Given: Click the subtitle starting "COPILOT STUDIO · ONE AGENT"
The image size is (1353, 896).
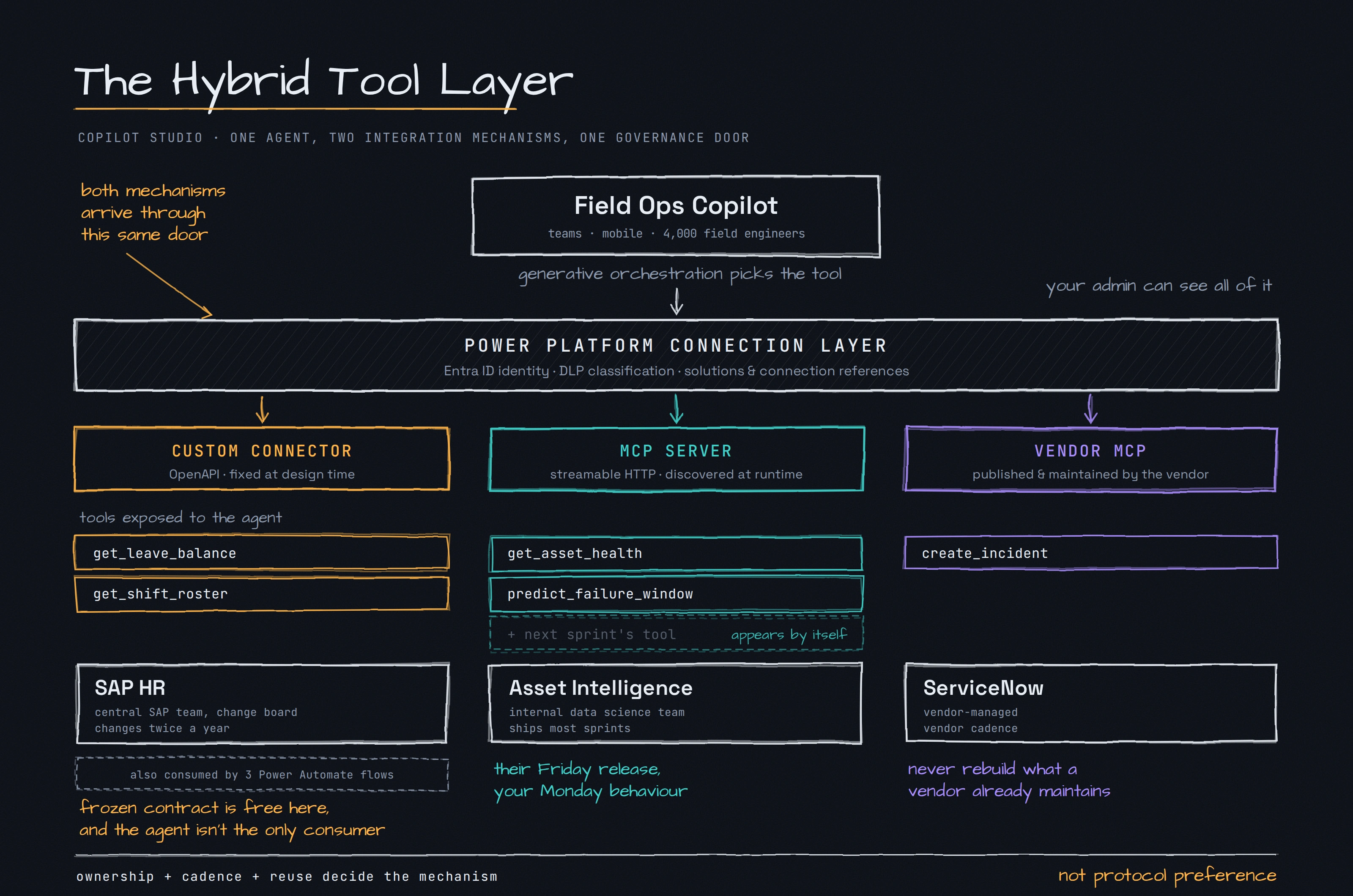Looking at the screenshot, I should 413,138.
